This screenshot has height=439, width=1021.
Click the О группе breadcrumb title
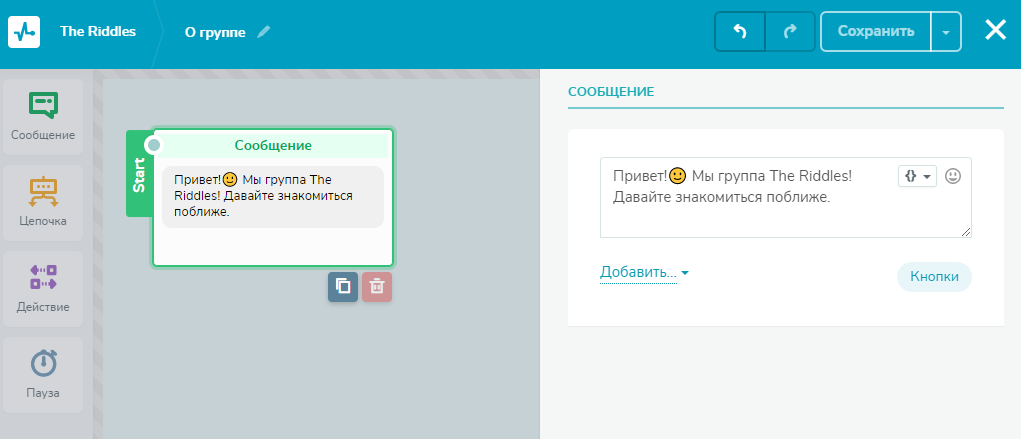point(215,33)
